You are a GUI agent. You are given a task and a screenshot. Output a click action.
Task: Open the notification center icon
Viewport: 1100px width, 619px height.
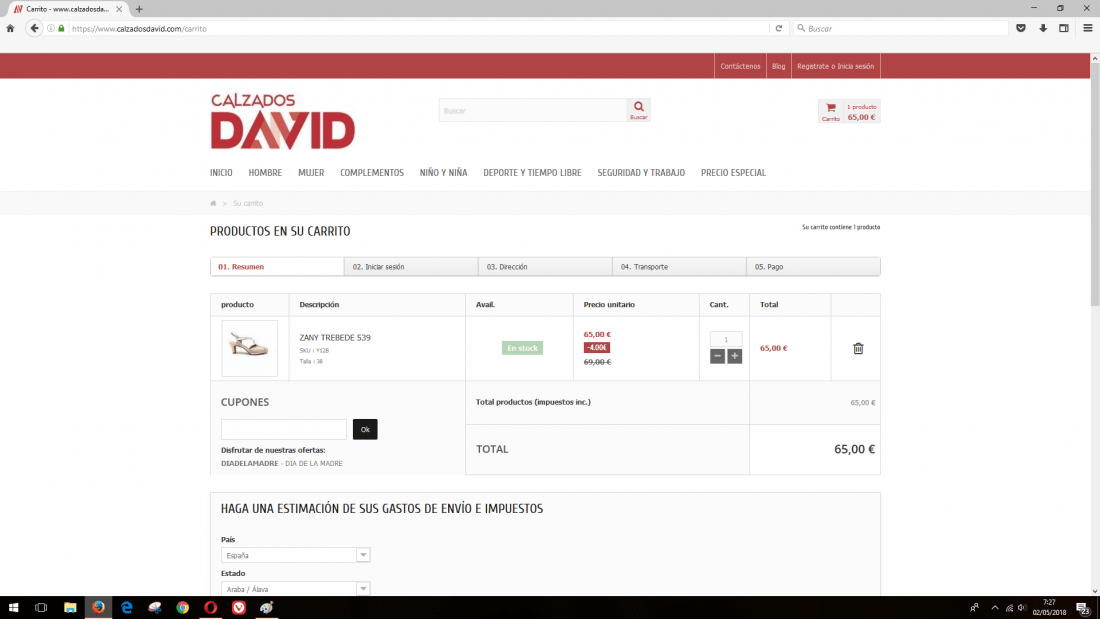tap(1083, 608)
